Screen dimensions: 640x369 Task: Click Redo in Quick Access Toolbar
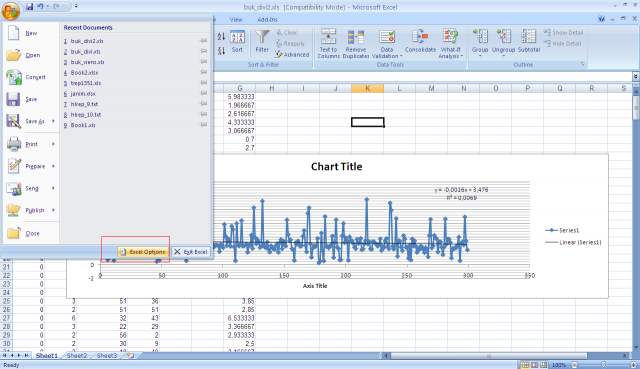[x=56, y=7]
